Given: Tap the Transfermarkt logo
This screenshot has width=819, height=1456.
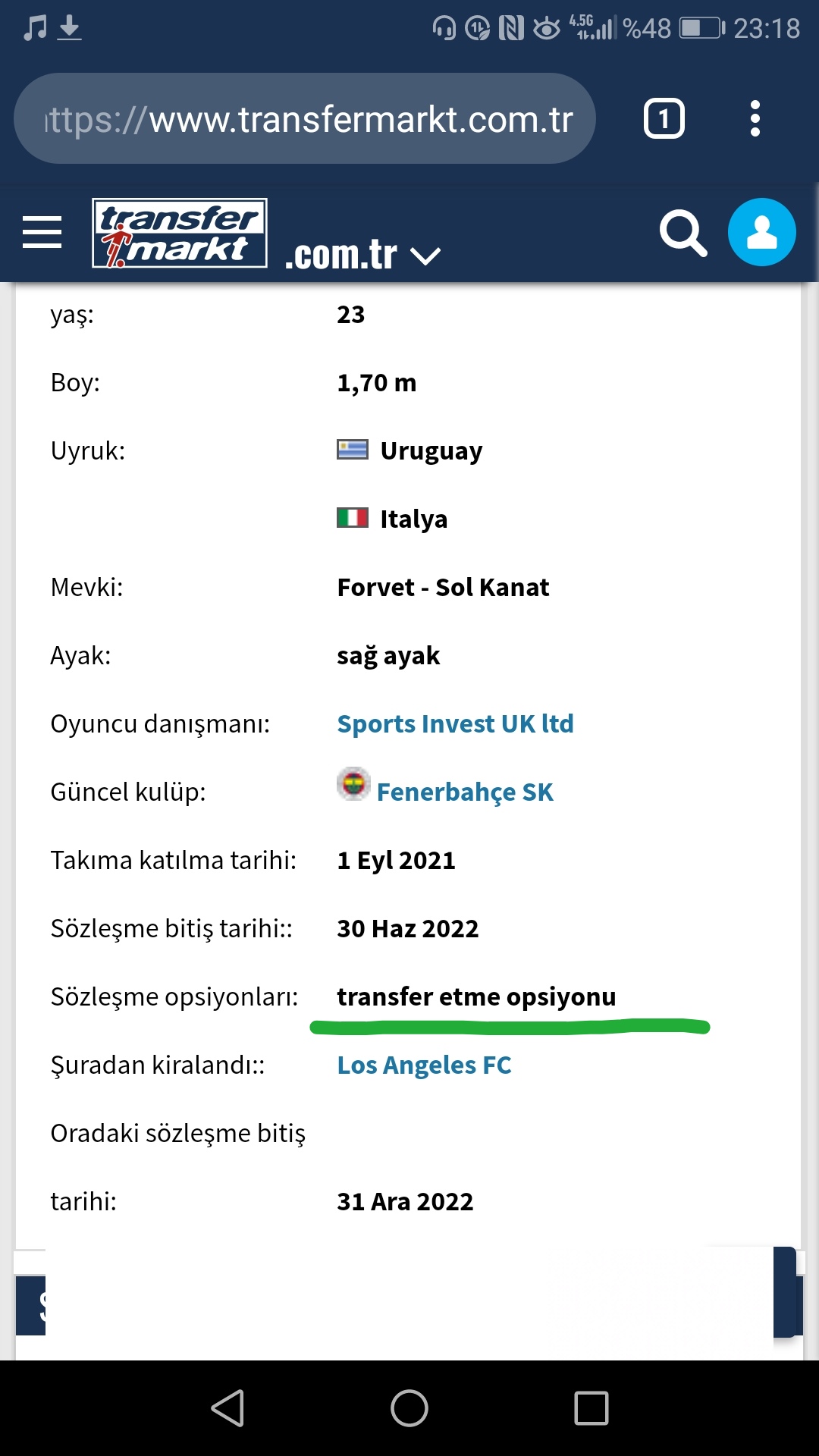Looking at the screenshot, I should (180, 233).
